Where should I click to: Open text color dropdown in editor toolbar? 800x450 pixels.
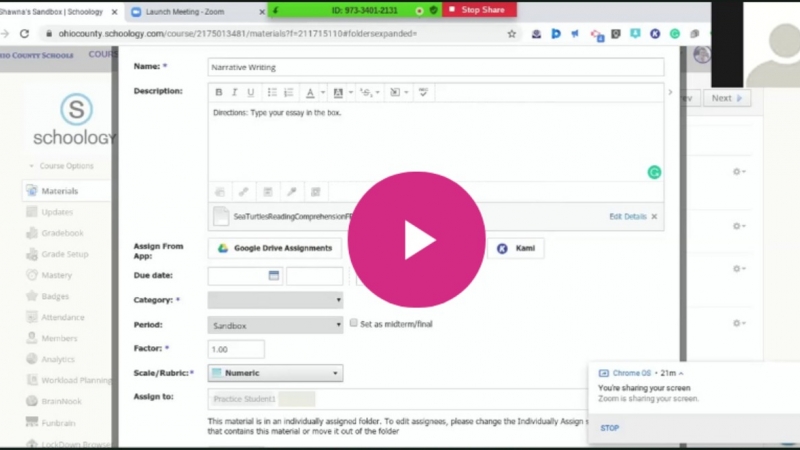(x=313, y=92)
